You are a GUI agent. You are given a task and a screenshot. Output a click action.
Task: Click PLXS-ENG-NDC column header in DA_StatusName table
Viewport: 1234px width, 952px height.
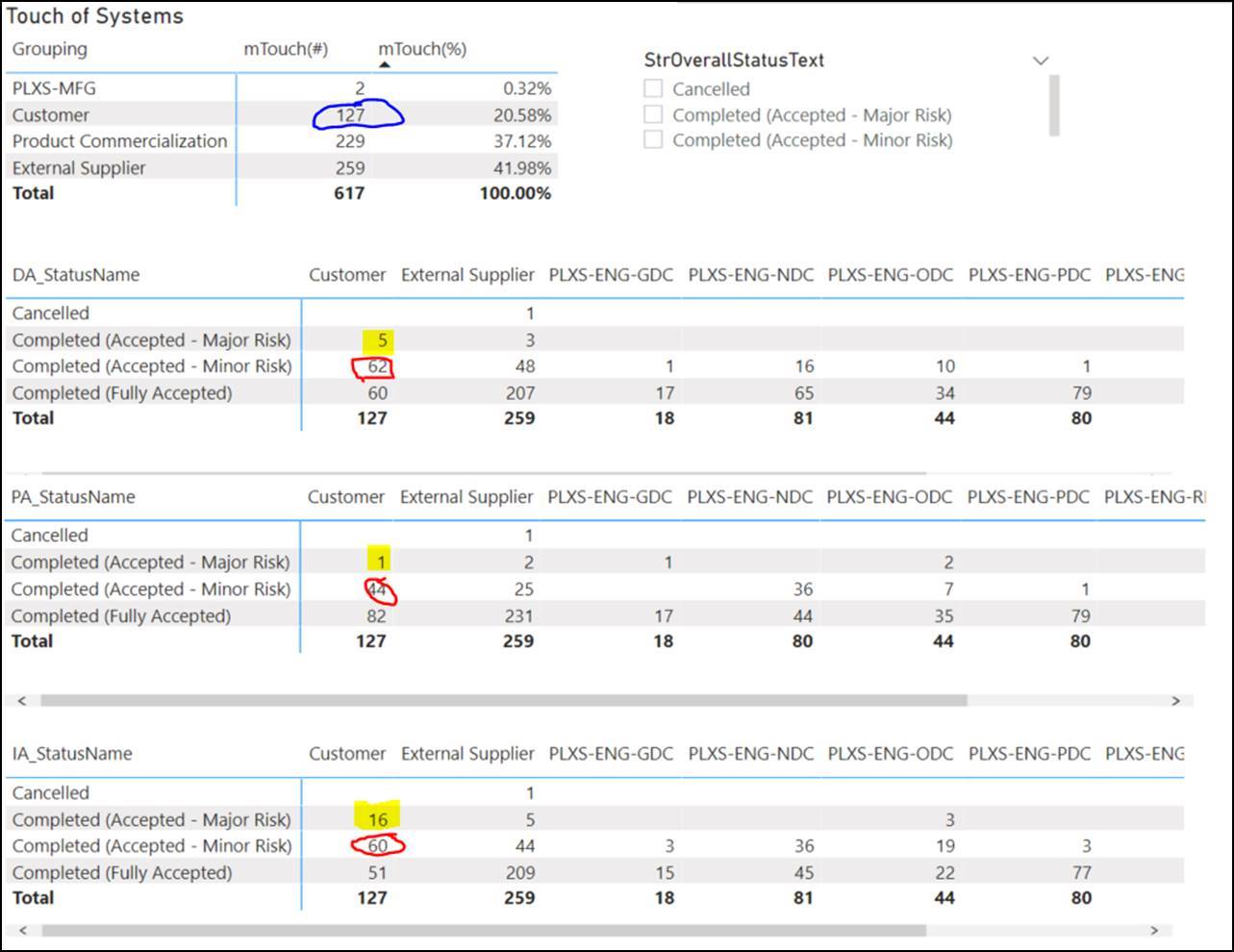click(x=750, y=275)
